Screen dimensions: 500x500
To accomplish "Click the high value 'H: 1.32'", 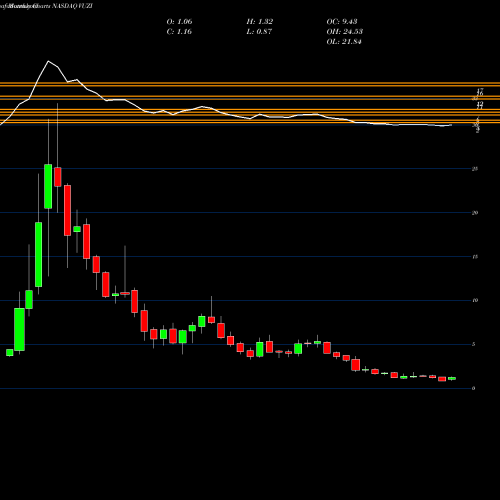I will point(260,21).
